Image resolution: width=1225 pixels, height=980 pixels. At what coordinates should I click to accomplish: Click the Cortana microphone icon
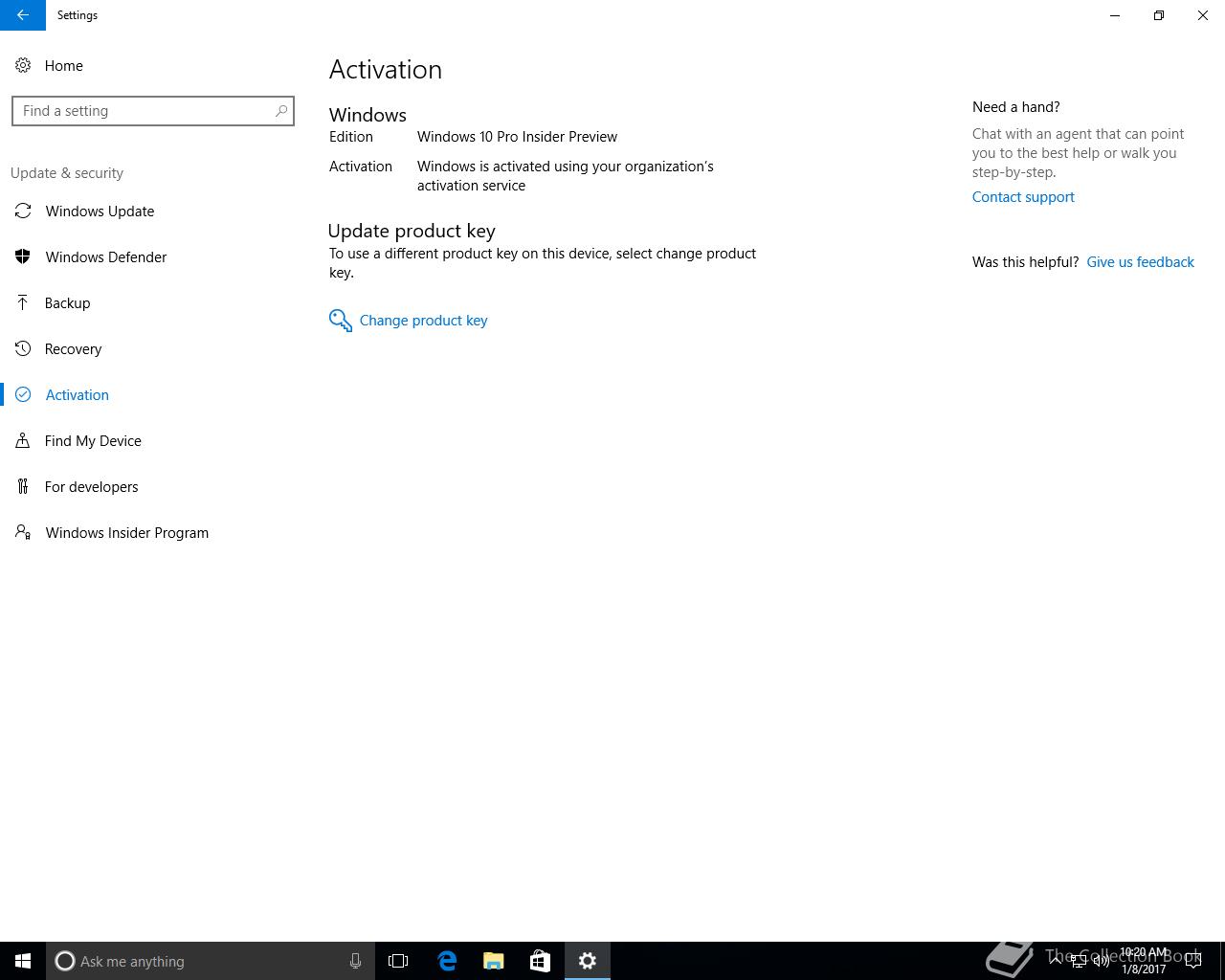355,961
